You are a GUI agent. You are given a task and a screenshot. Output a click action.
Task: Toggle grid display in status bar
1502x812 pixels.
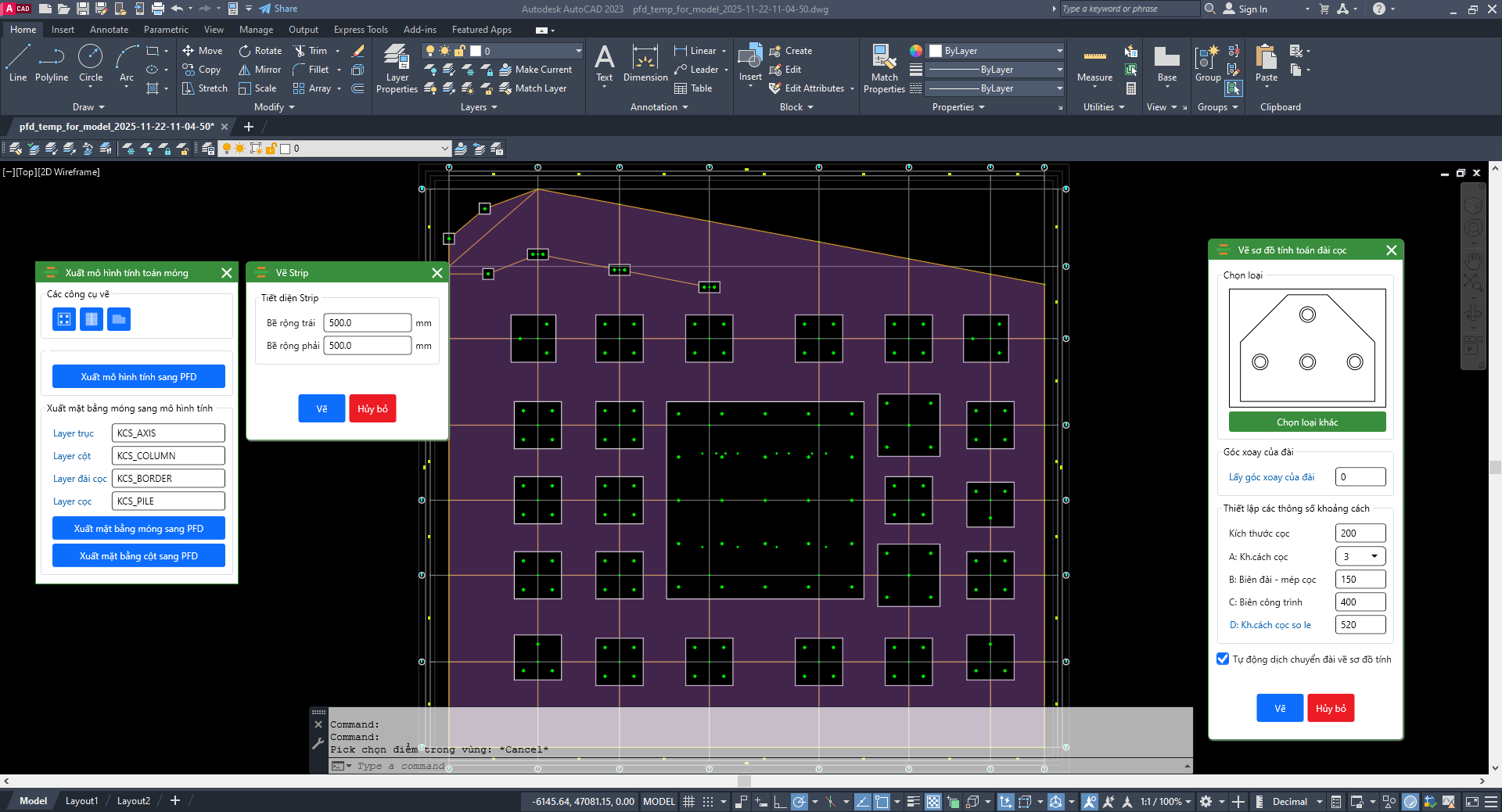[688, 802]
